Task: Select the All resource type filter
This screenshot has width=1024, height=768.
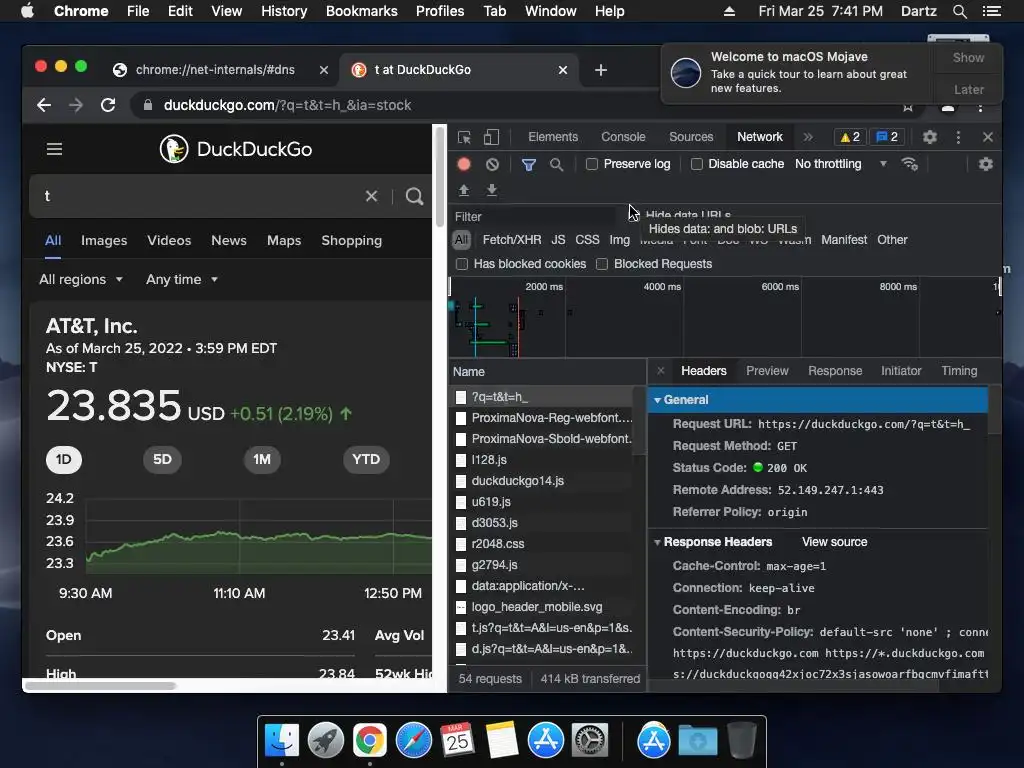Action: pyautogui.click(x=461, y=240)
